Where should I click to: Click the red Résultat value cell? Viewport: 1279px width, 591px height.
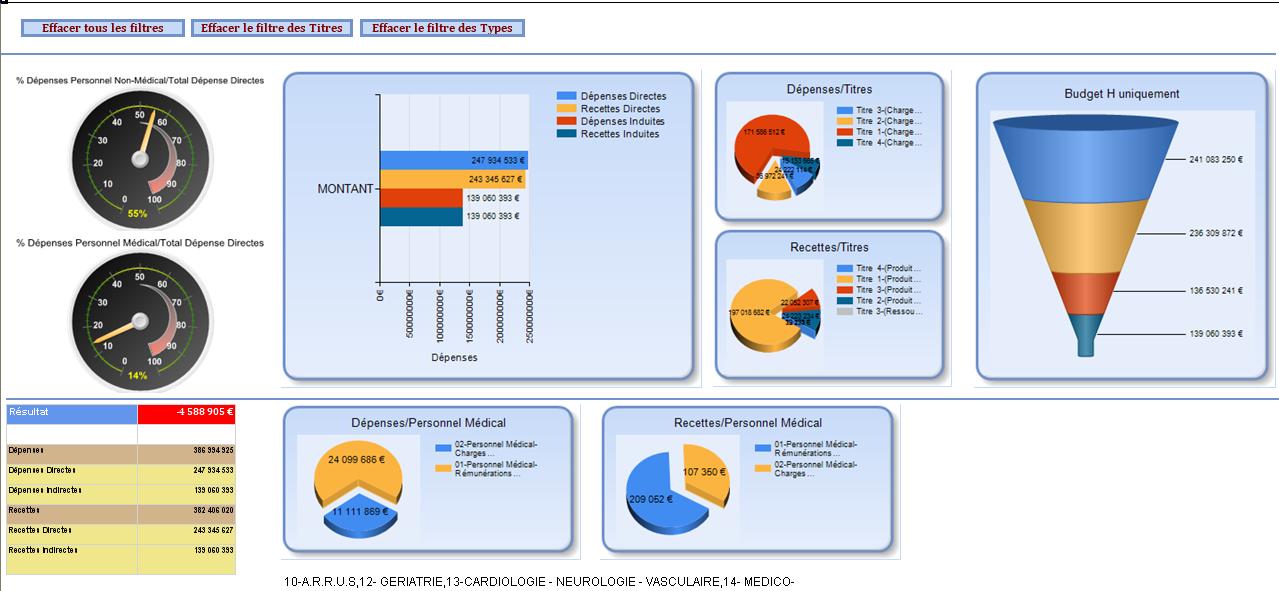[186, 412]
